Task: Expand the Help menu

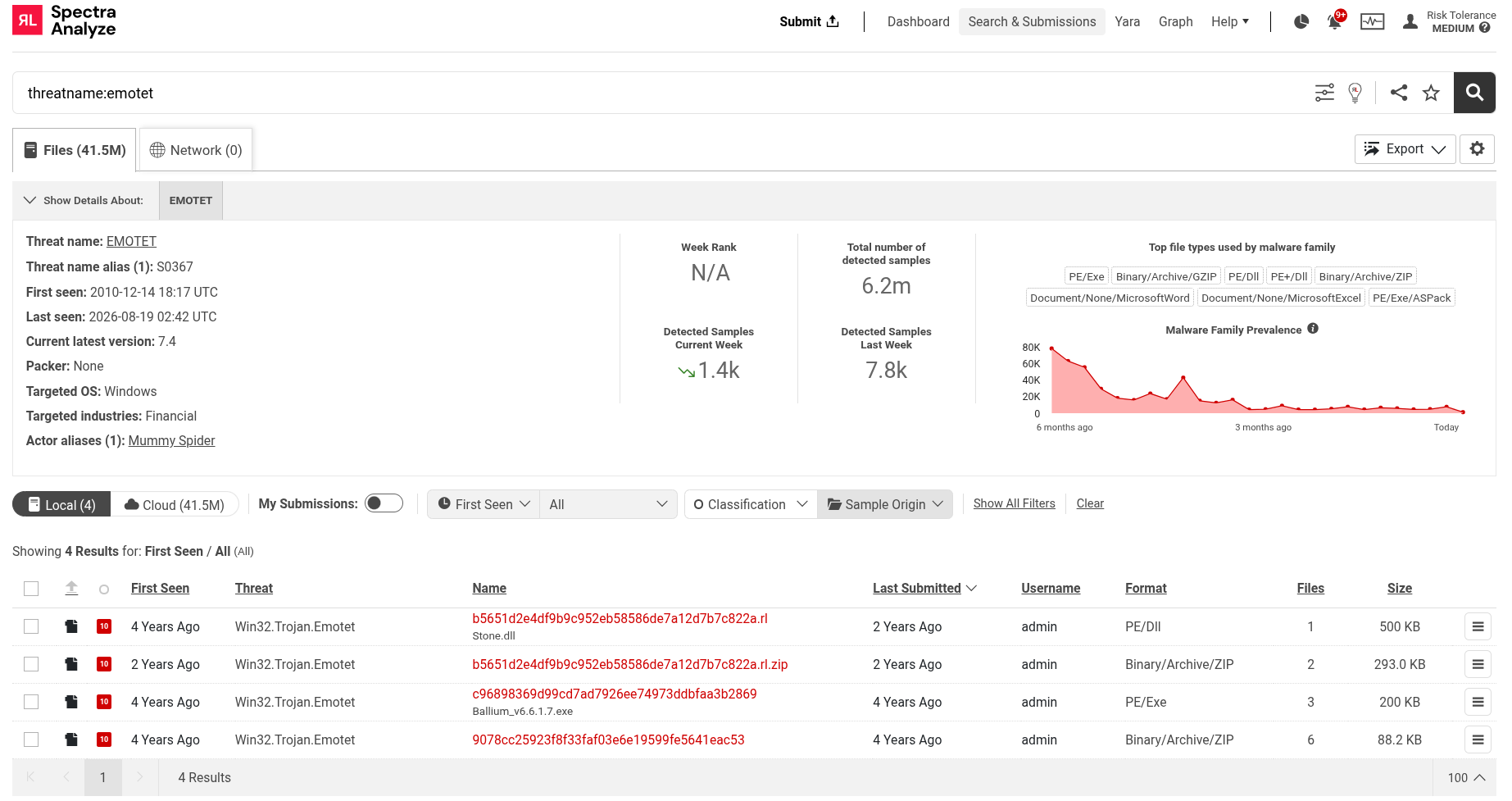Action: pyautogui.click(x=1230, y=21)
